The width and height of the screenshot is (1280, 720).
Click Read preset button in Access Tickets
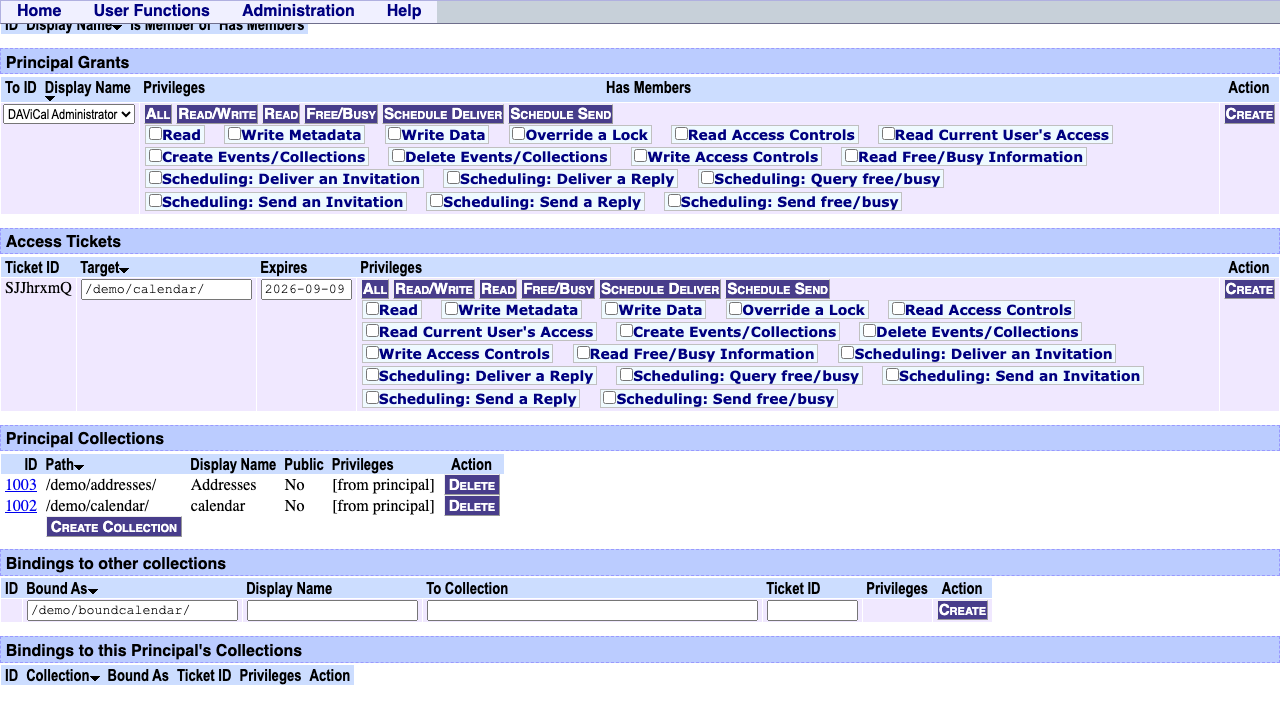point(498,289)
